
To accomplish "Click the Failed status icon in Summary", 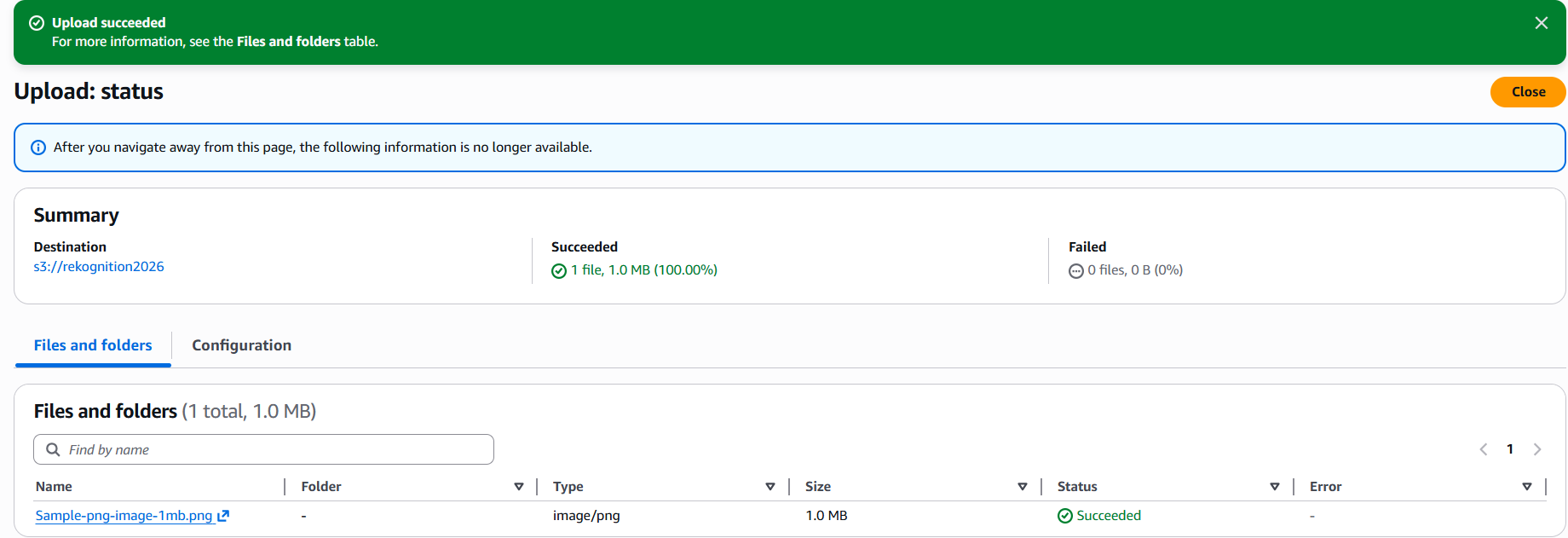I will coord(1076,271).
